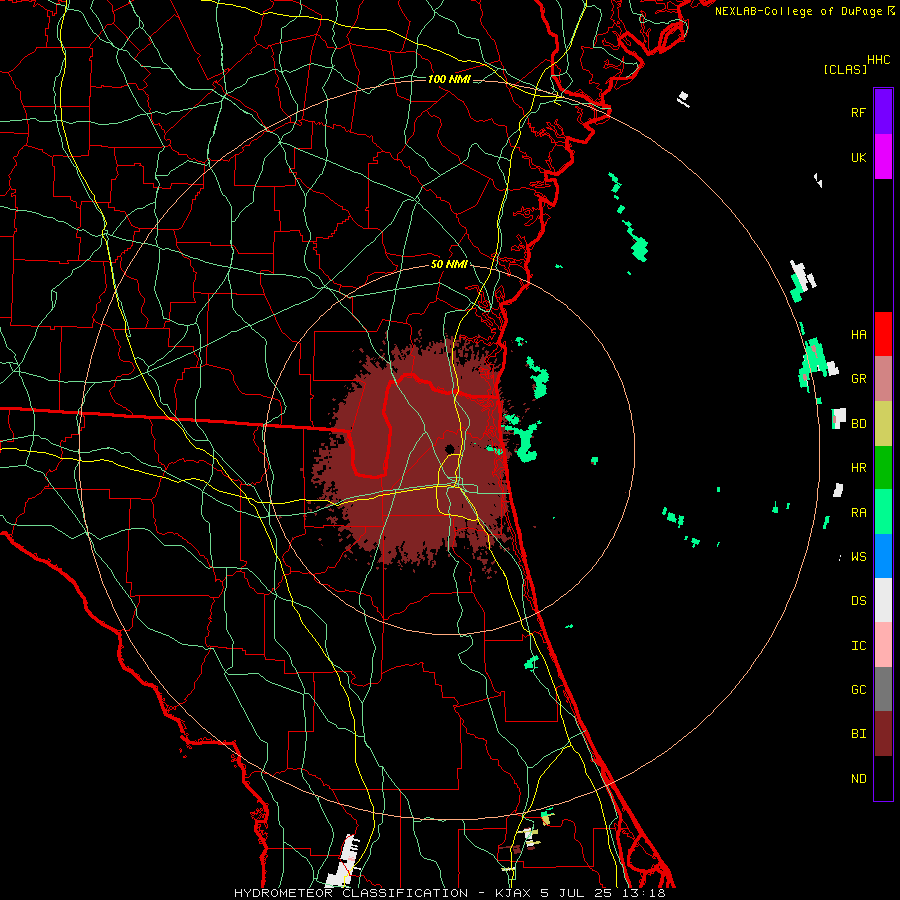Click the DS white legend swatch

(883, 600)
